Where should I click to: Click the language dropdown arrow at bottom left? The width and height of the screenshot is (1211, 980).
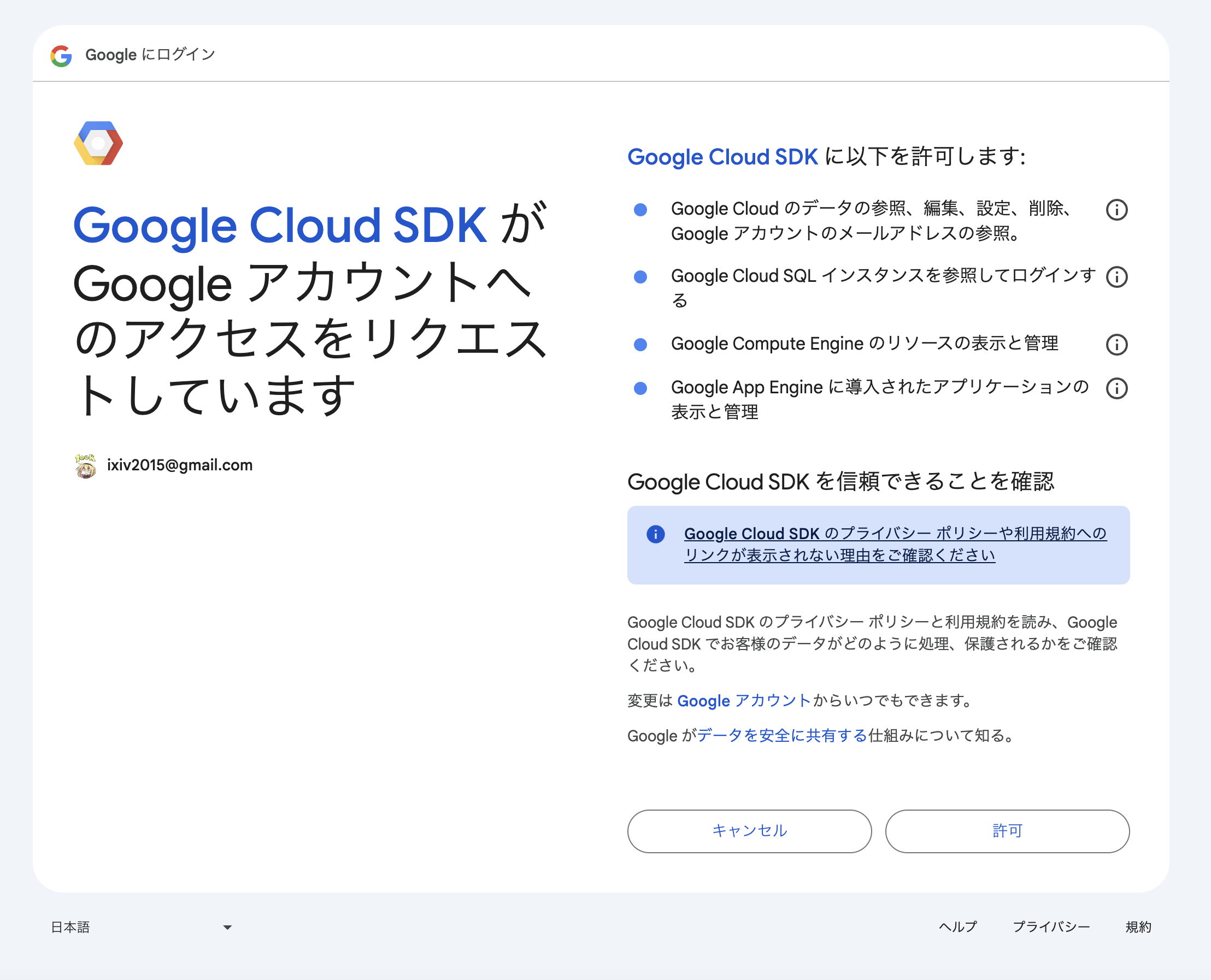tap(228, 926)
